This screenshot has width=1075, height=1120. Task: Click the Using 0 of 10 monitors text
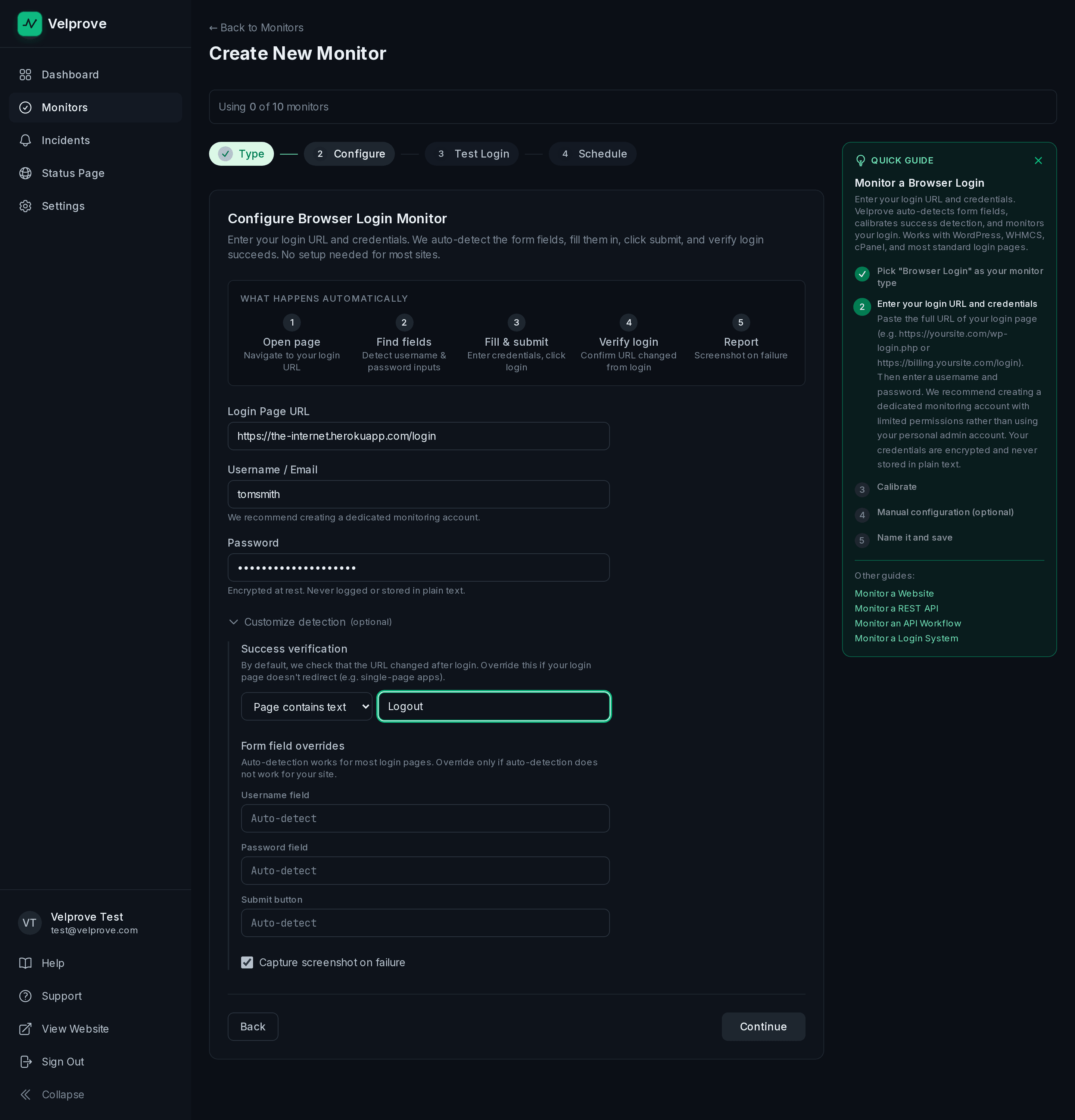(274, 107)
